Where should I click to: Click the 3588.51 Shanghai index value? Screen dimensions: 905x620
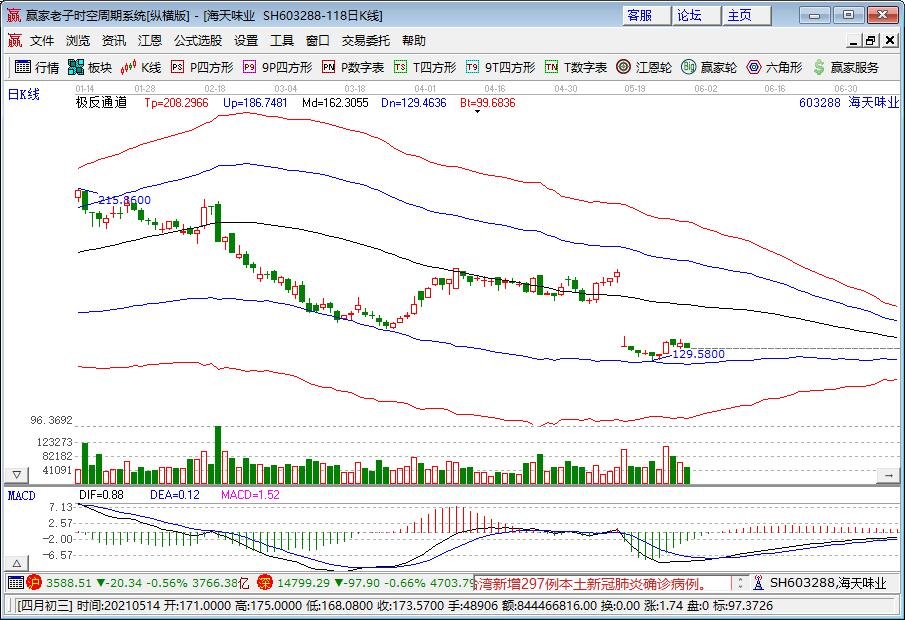69,583
